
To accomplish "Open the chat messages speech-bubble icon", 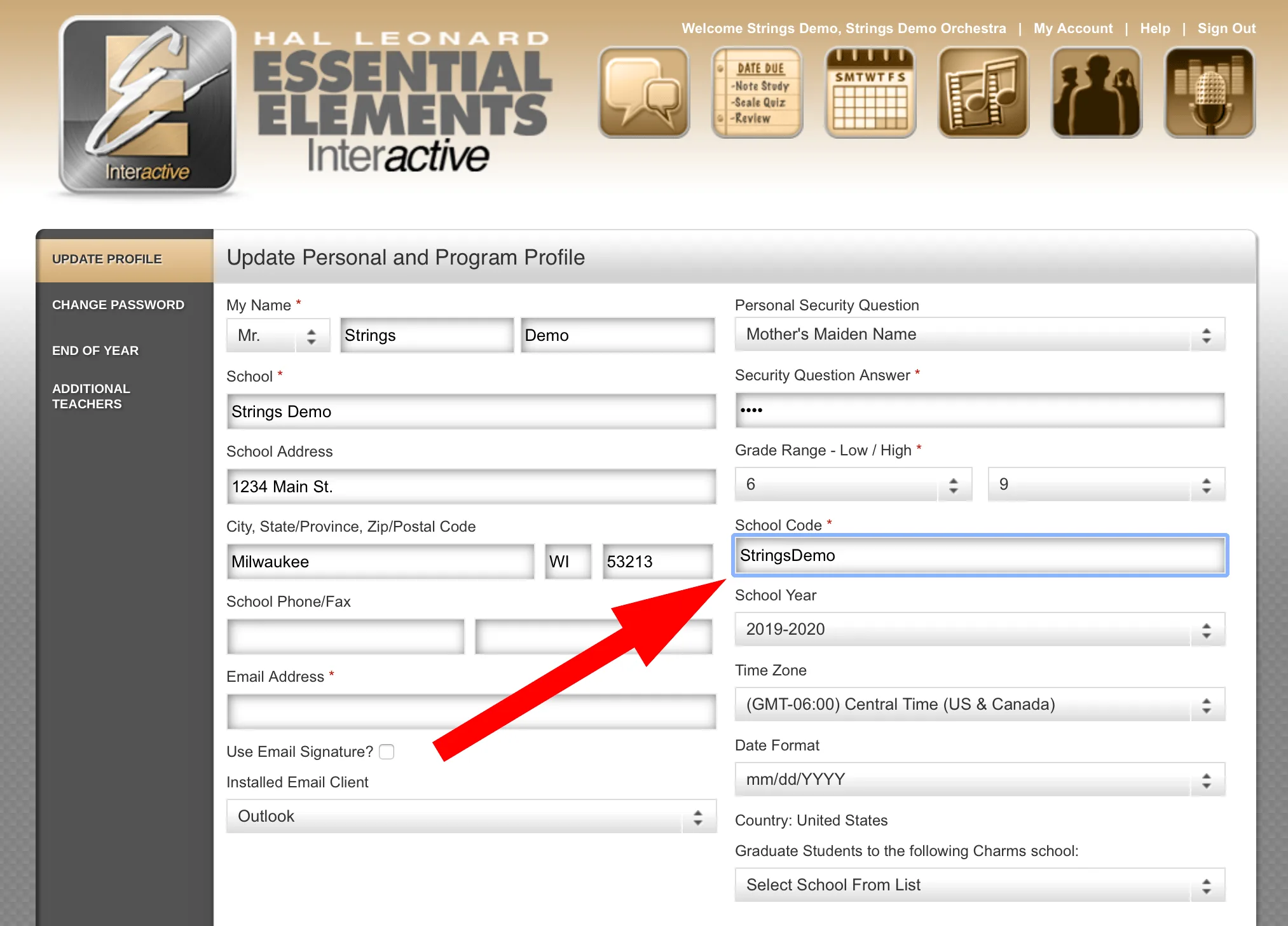I will pyautogui.click(x=644, y=92).
